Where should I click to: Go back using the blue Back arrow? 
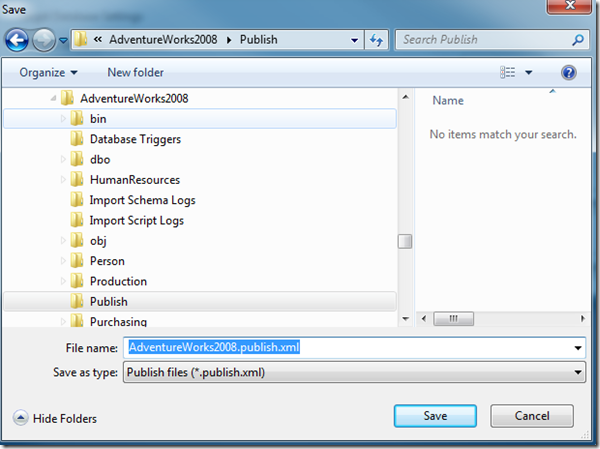[x=16, y=40]
